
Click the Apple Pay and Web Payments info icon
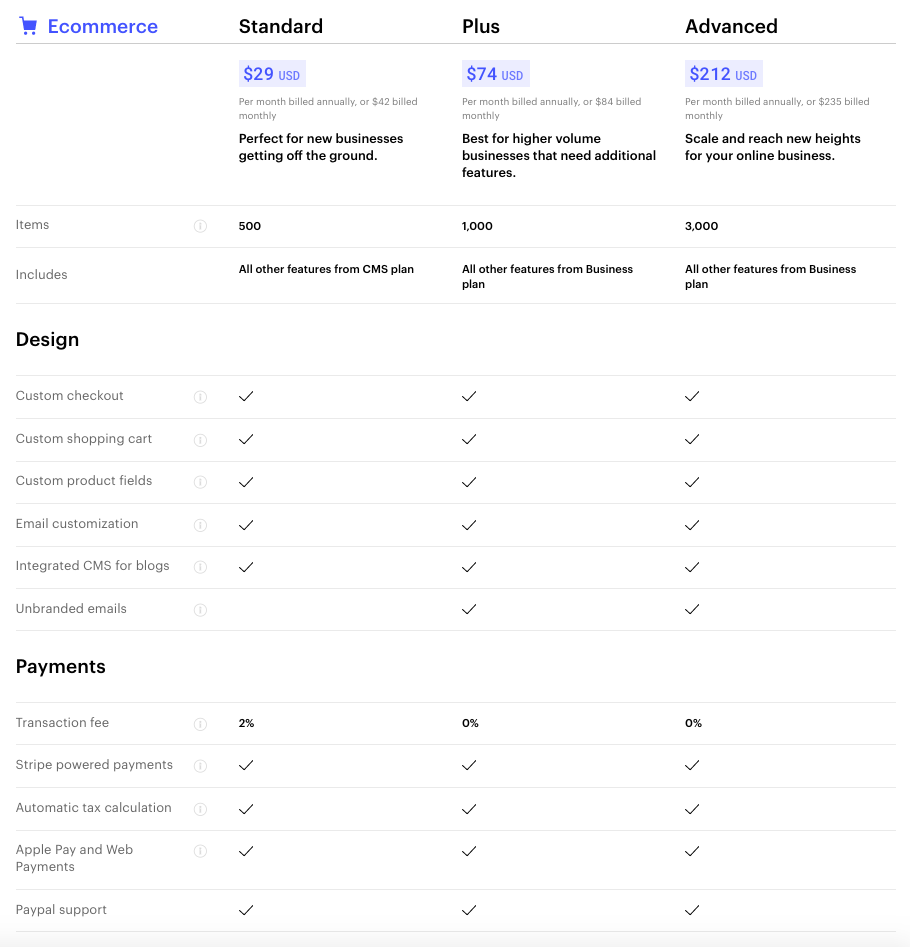[200, 851]
